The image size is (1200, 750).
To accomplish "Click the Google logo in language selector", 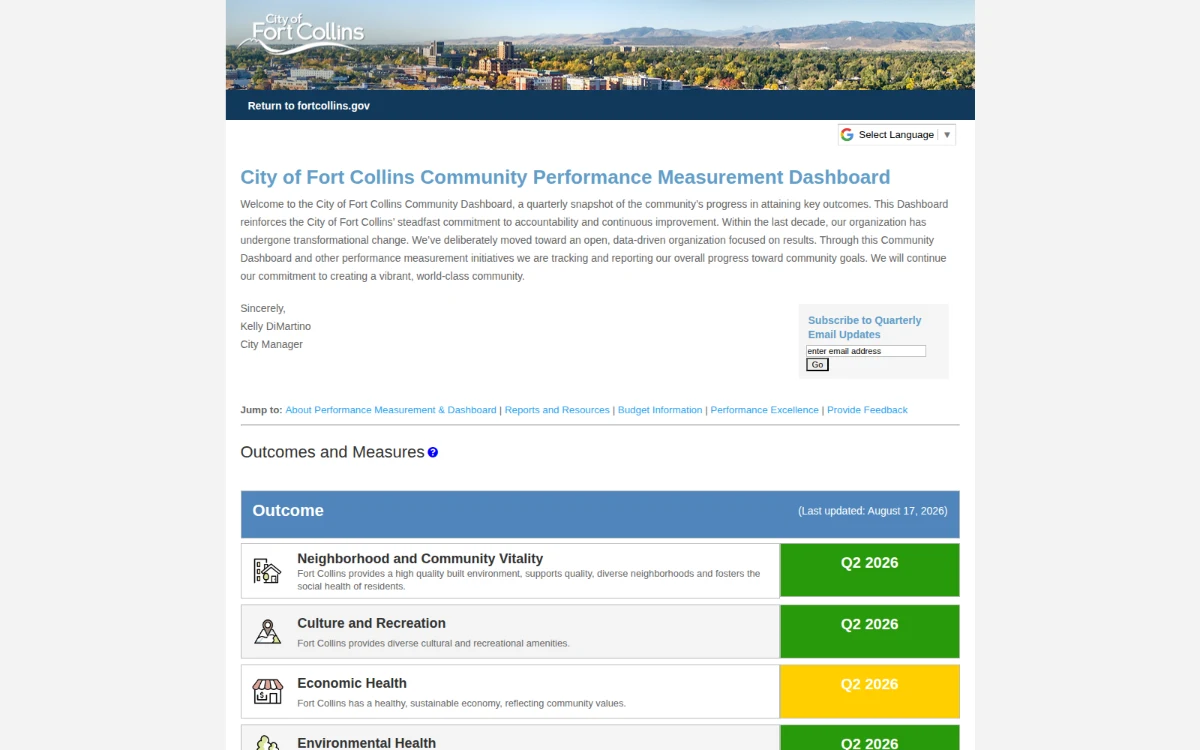I will (847, 135).
